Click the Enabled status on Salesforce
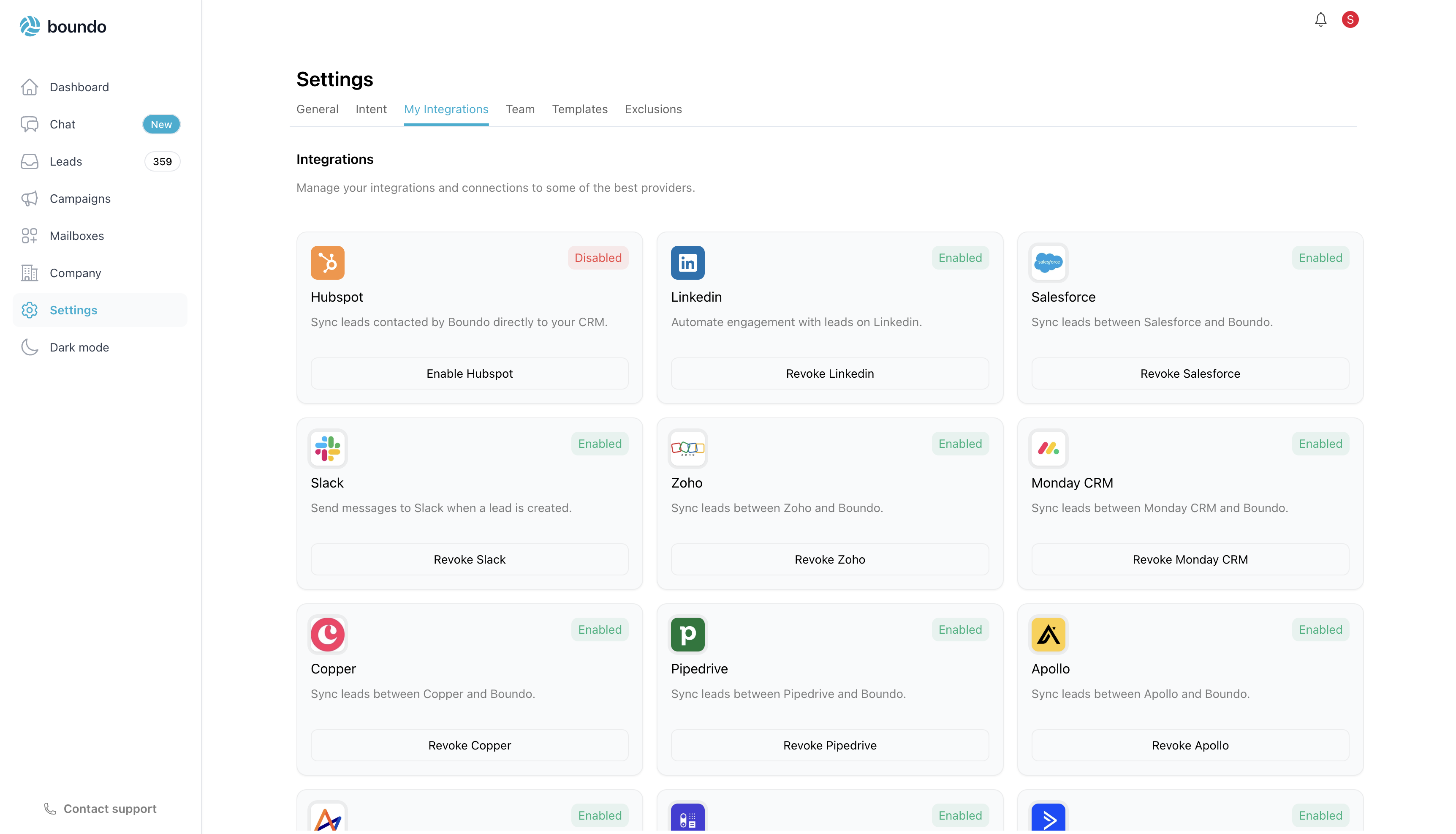Viewport: 1456px width, 834px height. [1320, 258]
